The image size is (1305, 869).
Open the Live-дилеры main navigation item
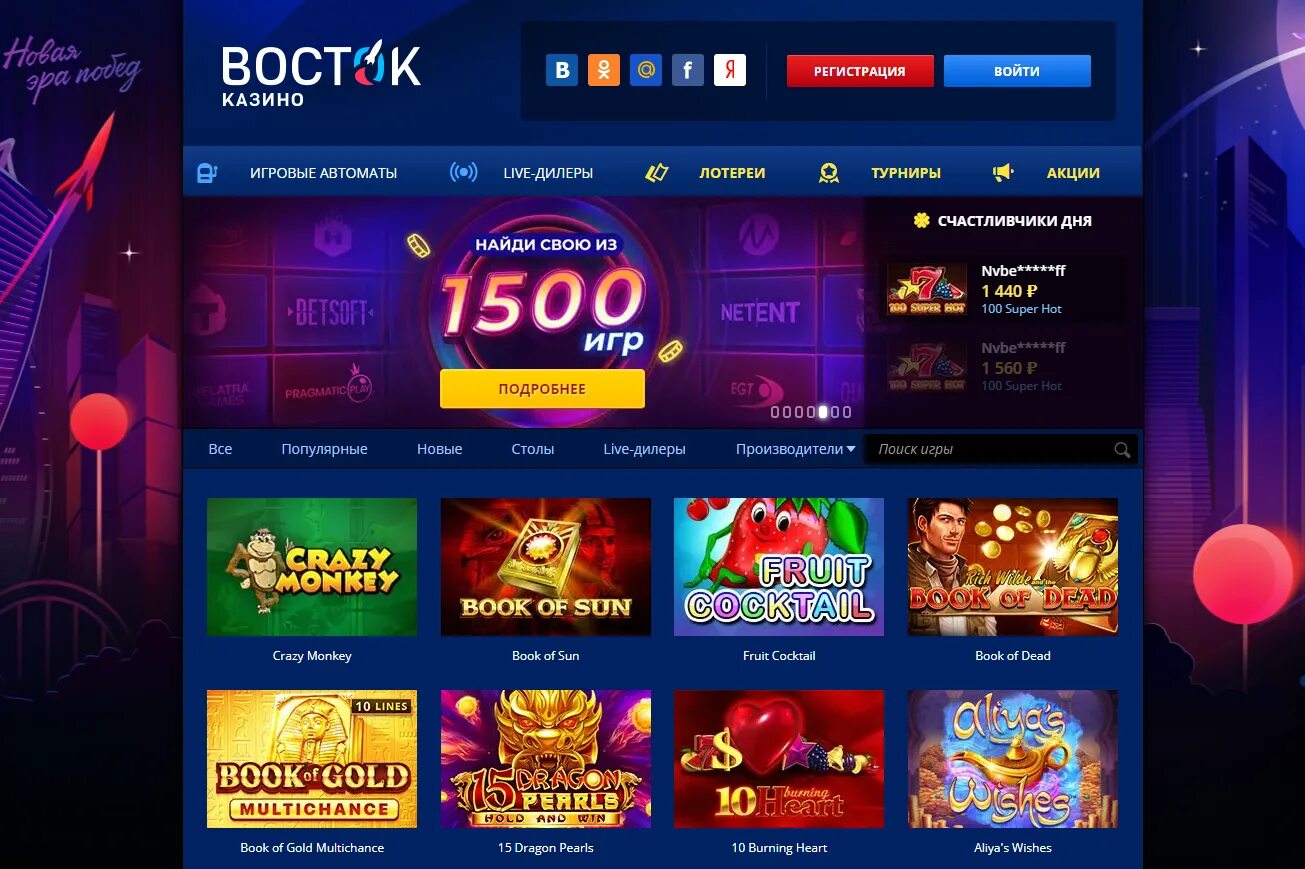548,173
